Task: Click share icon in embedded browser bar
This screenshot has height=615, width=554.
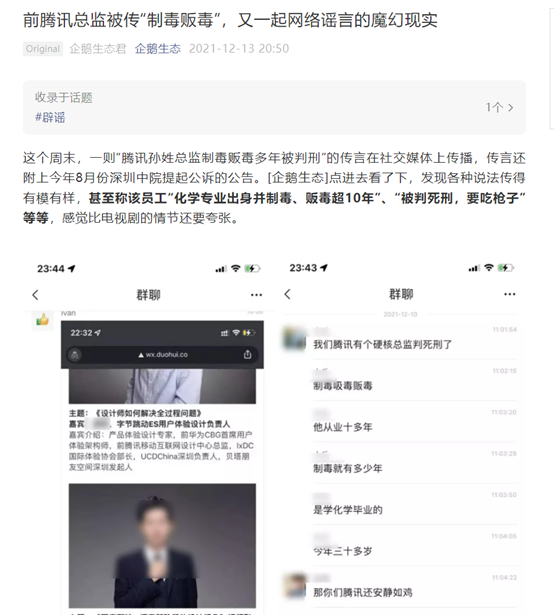Action: pyautogui.click(x=247, y=354)
